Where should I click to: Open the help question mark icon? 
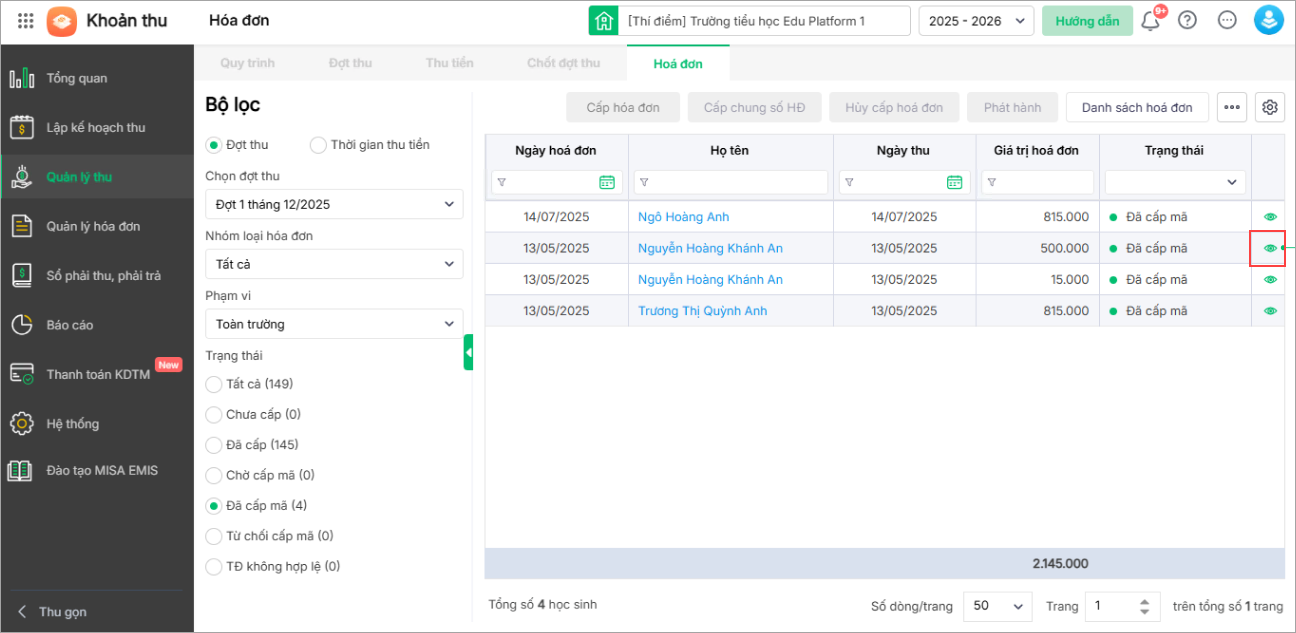(x=1187, y=20)
